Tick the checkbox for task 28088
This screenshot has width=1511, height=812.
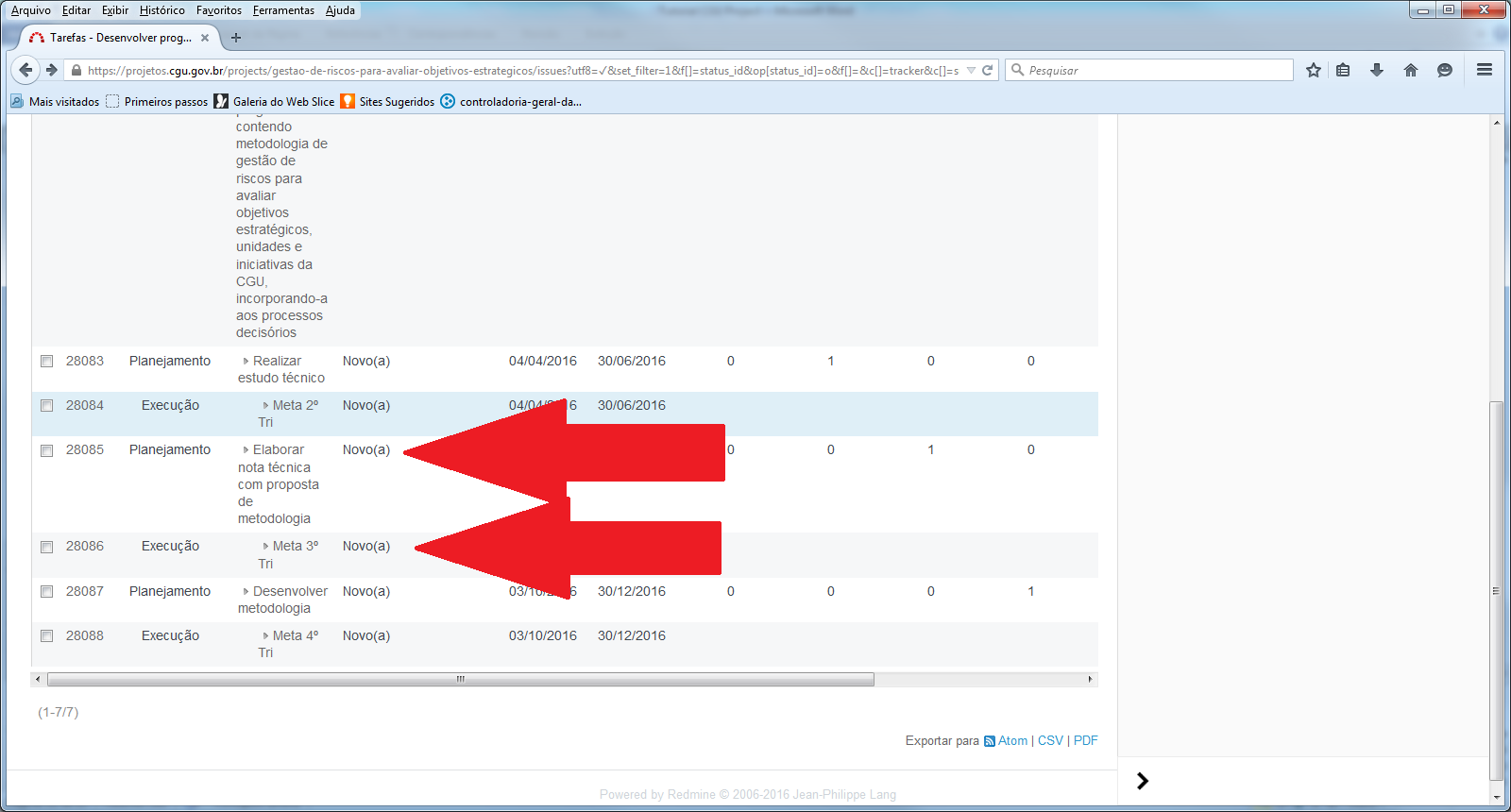click(46, 636)
